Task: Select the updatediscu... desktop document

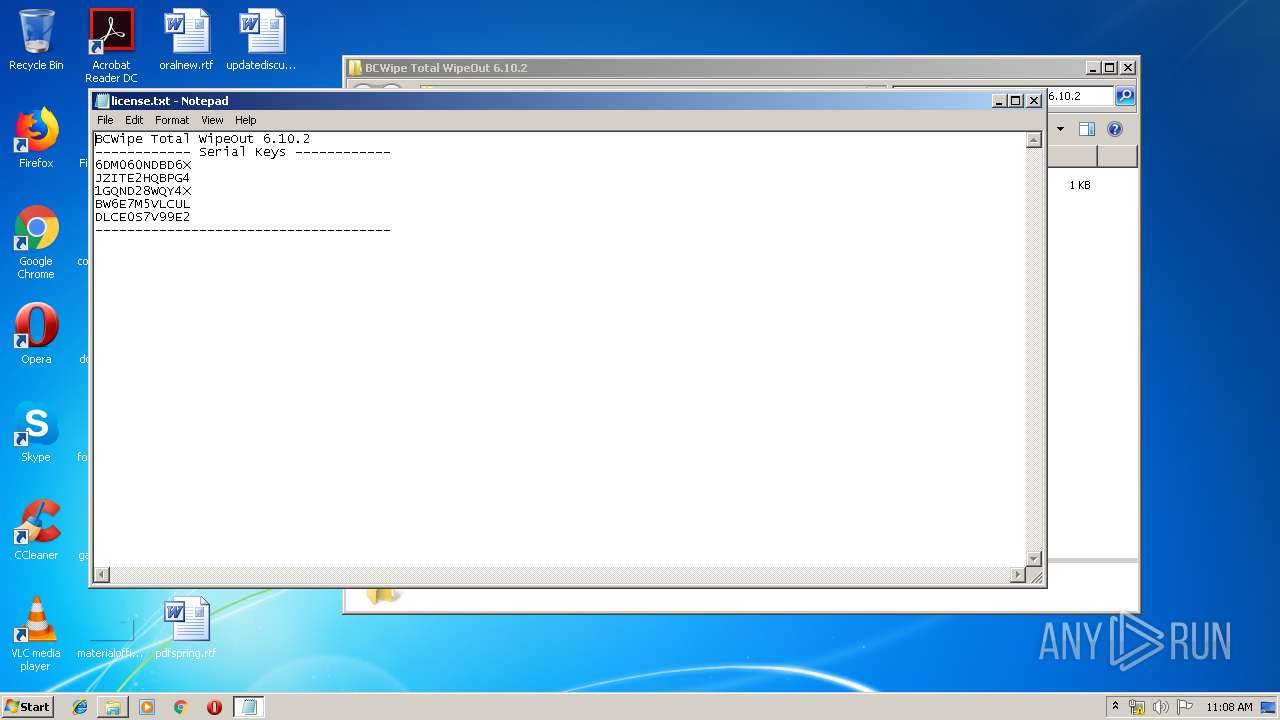Action: [x=262, y=40]
